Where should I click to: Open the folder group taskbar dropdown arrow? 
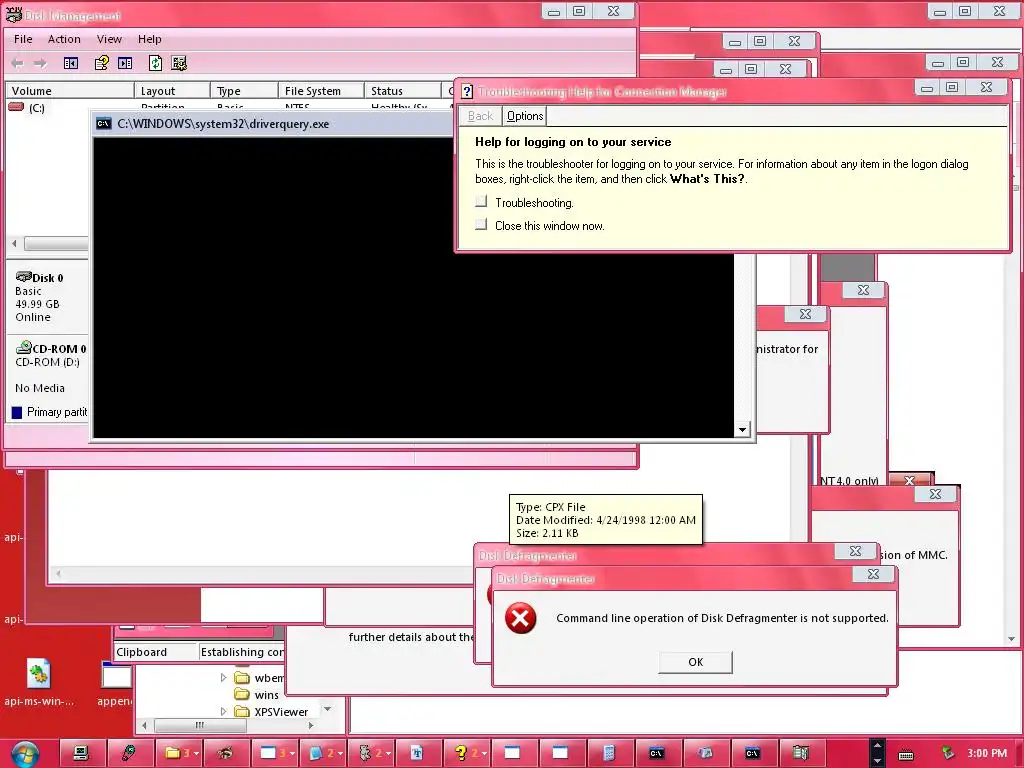tap(196, 754)
